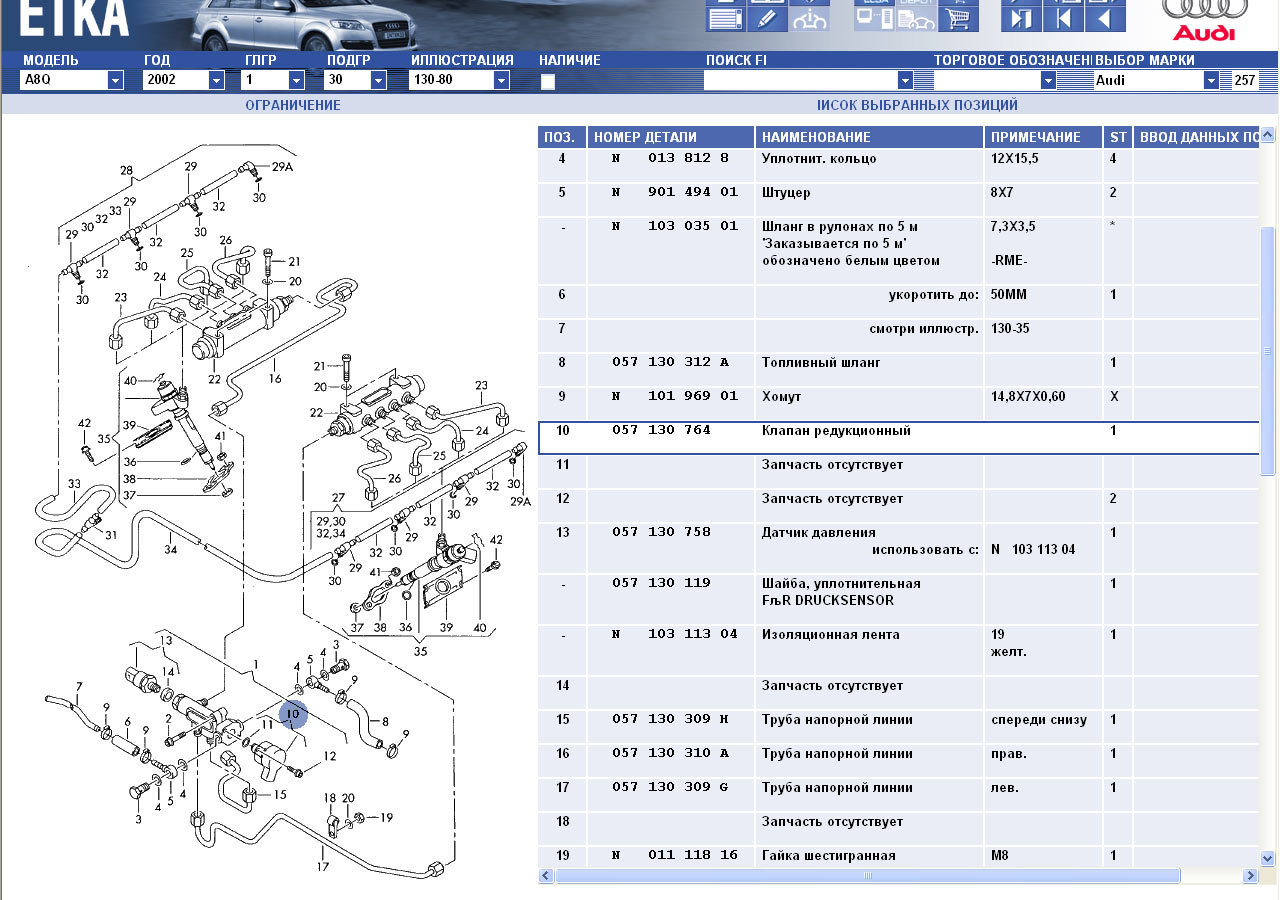Launch the ELSA computer icon
Image resolution: width=1280 pixels, height=900 pixels.
(873, 18)
